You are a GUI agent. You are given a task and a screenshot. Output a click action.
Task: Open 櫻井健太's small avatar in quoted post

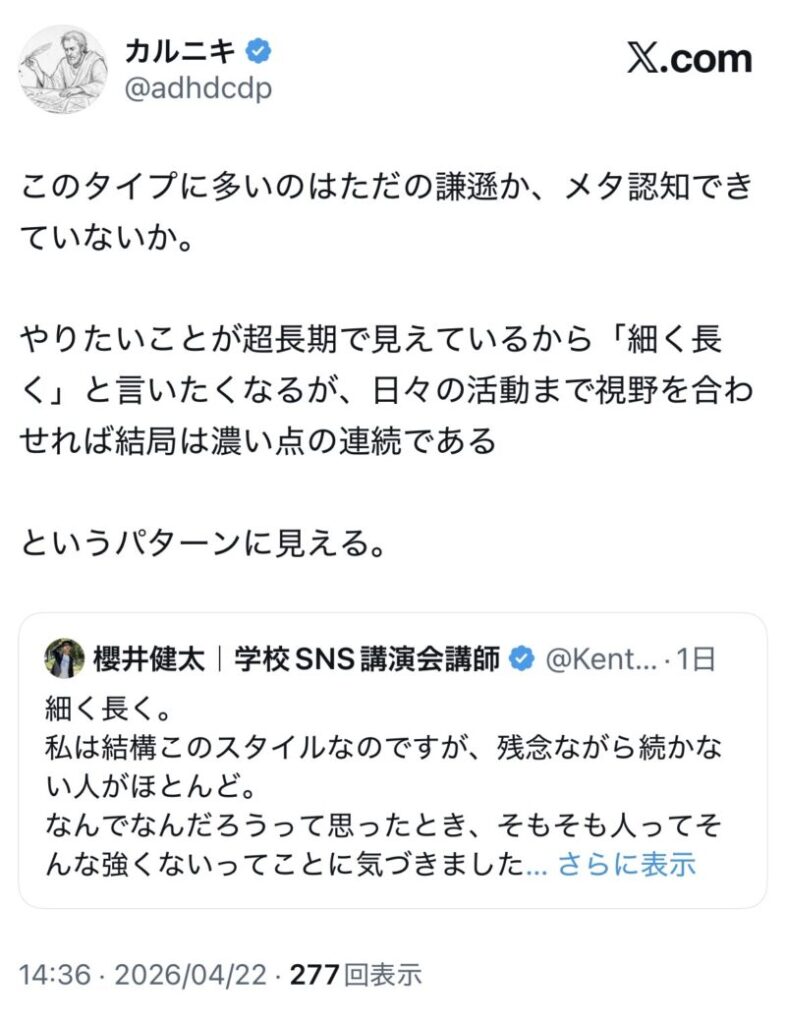pos(64,658)
